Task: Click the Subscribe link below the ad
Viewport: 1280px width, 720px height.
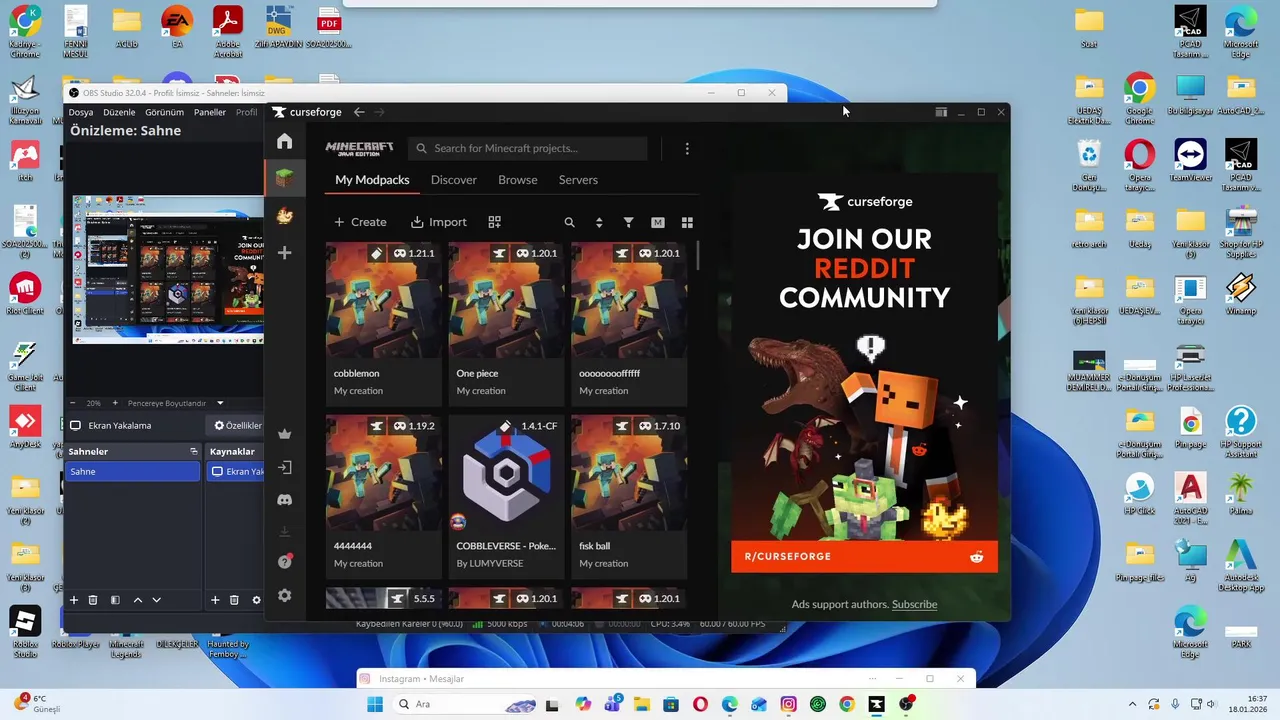Action: pyautogui.click(x=914, y=604)
